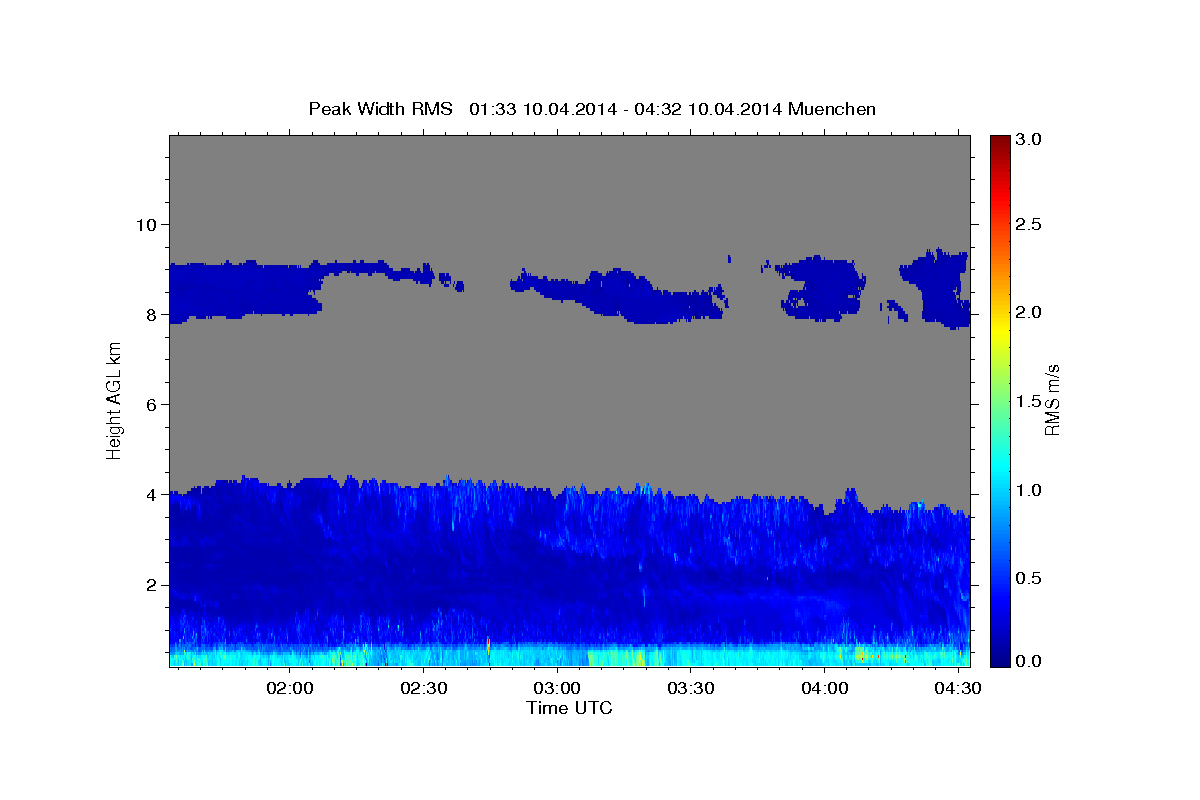1200x800 pixels.
Task: Click the 02:00 time tick label
Action: [x=291, y=689]
